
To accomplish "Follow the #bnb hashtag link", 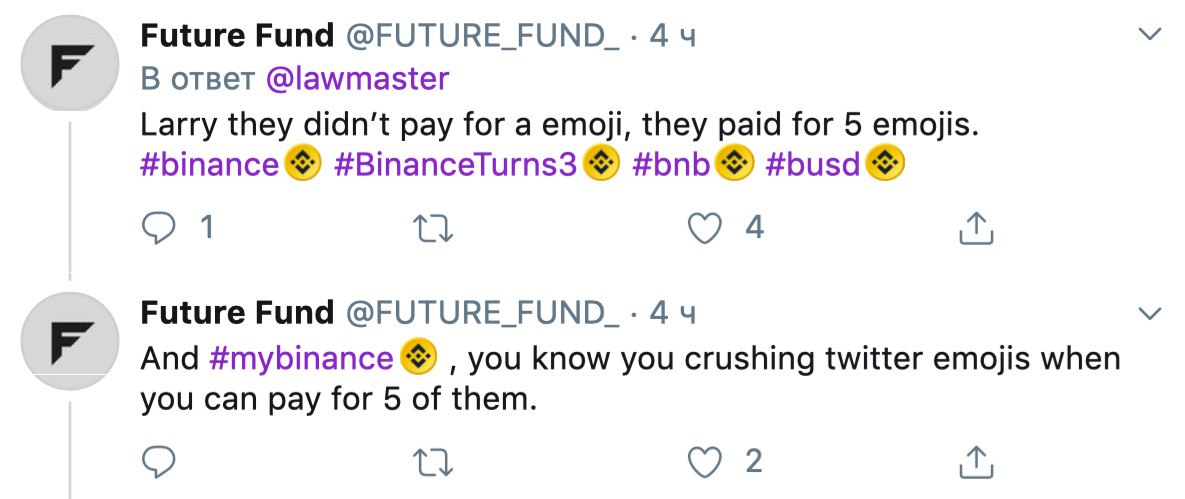I will click(671, 163).
